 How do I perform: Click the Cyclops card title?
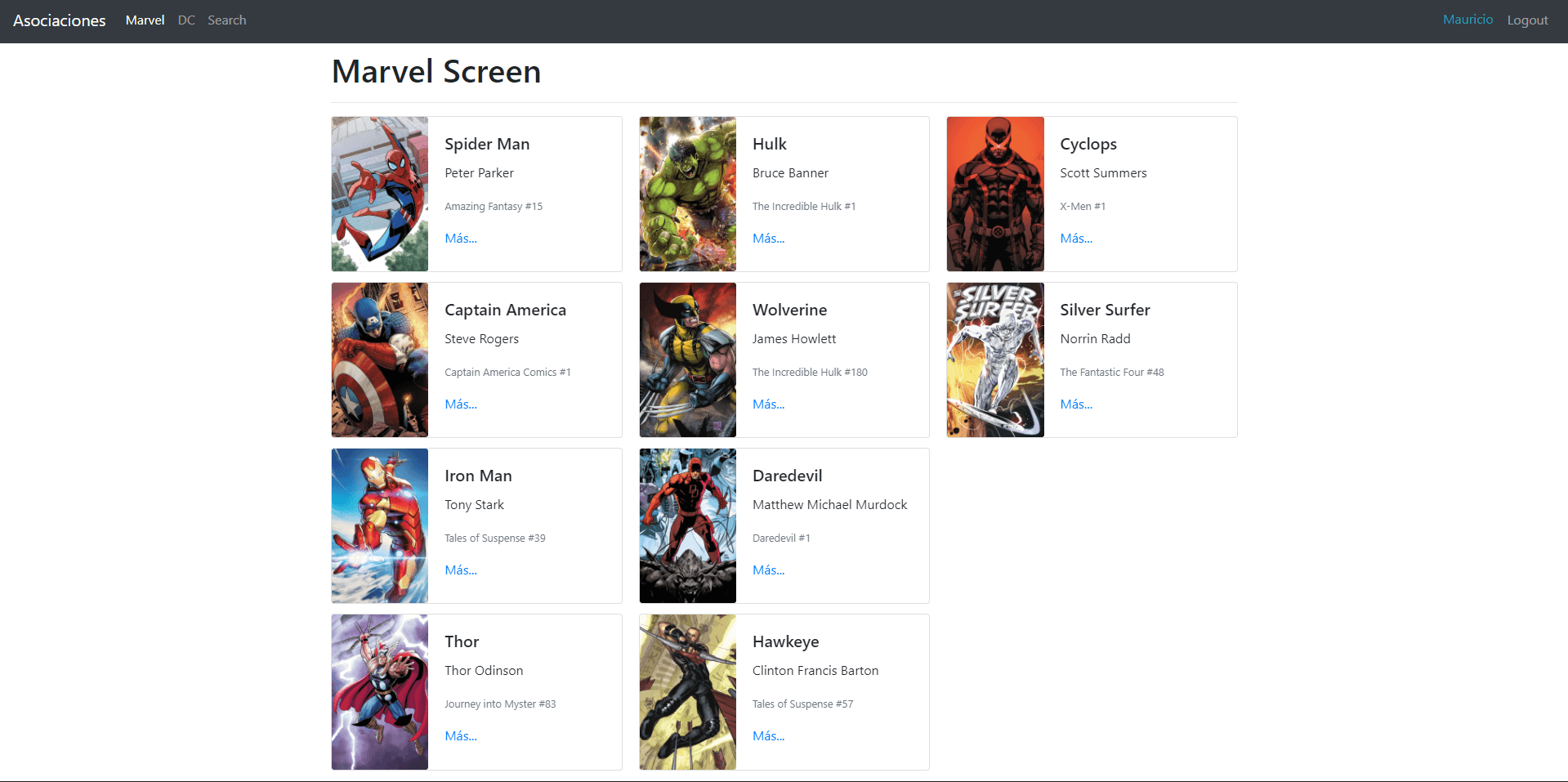1088,145
